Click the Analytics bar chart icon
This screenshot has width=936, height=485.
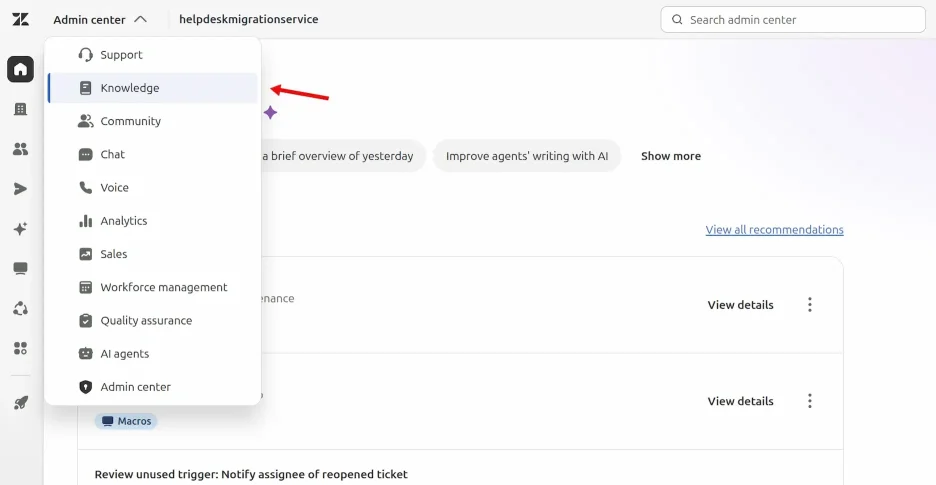coord(85,221)
